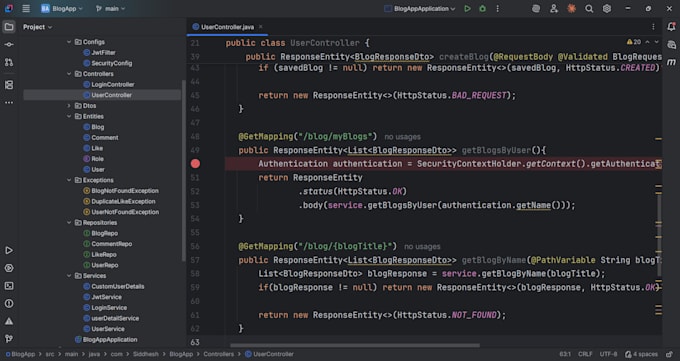Open the Services tool window
The width and height of the screenshot is (680, 361).
point(9,268)
